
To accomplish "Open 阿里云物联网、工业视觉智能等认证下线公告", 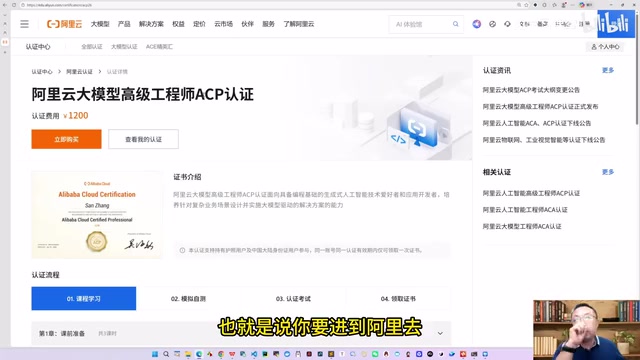I will click(544, 140).
